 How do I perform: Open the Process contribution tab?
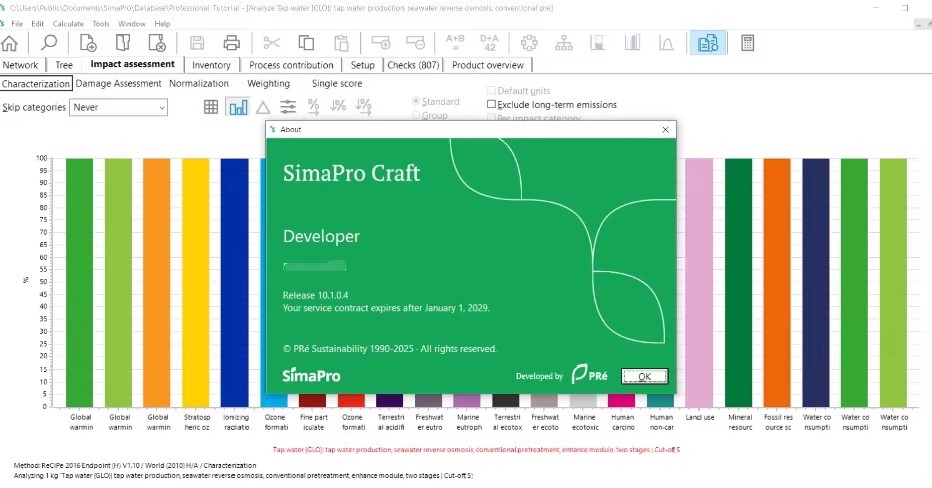tap(291, 65)
